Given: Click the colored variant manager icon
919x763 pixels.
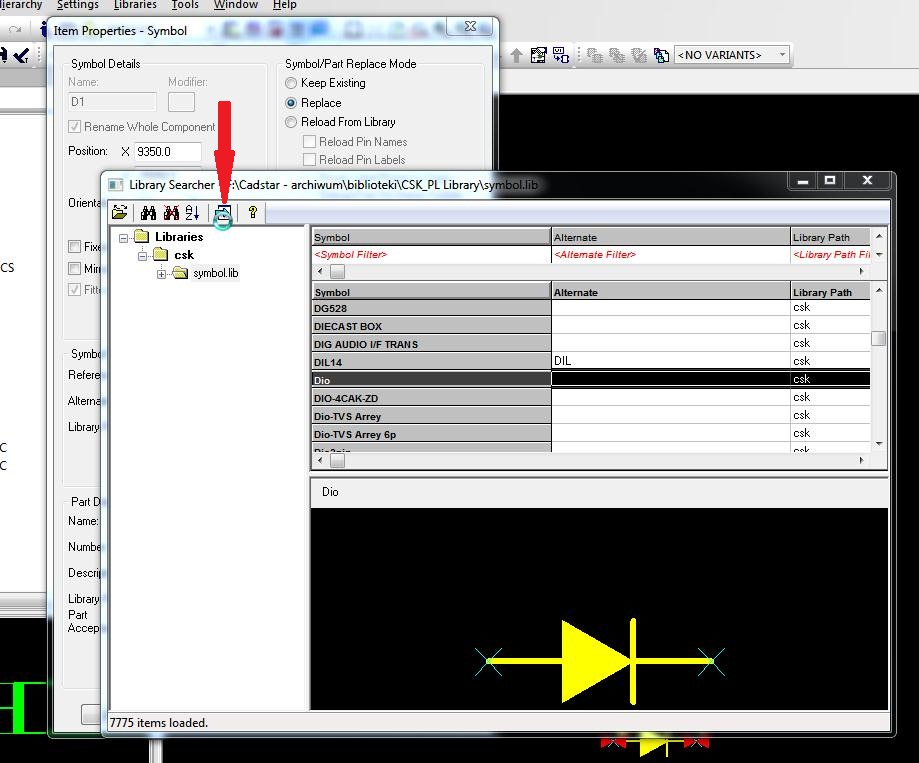Looking at the screenshot, I should 661,55.
